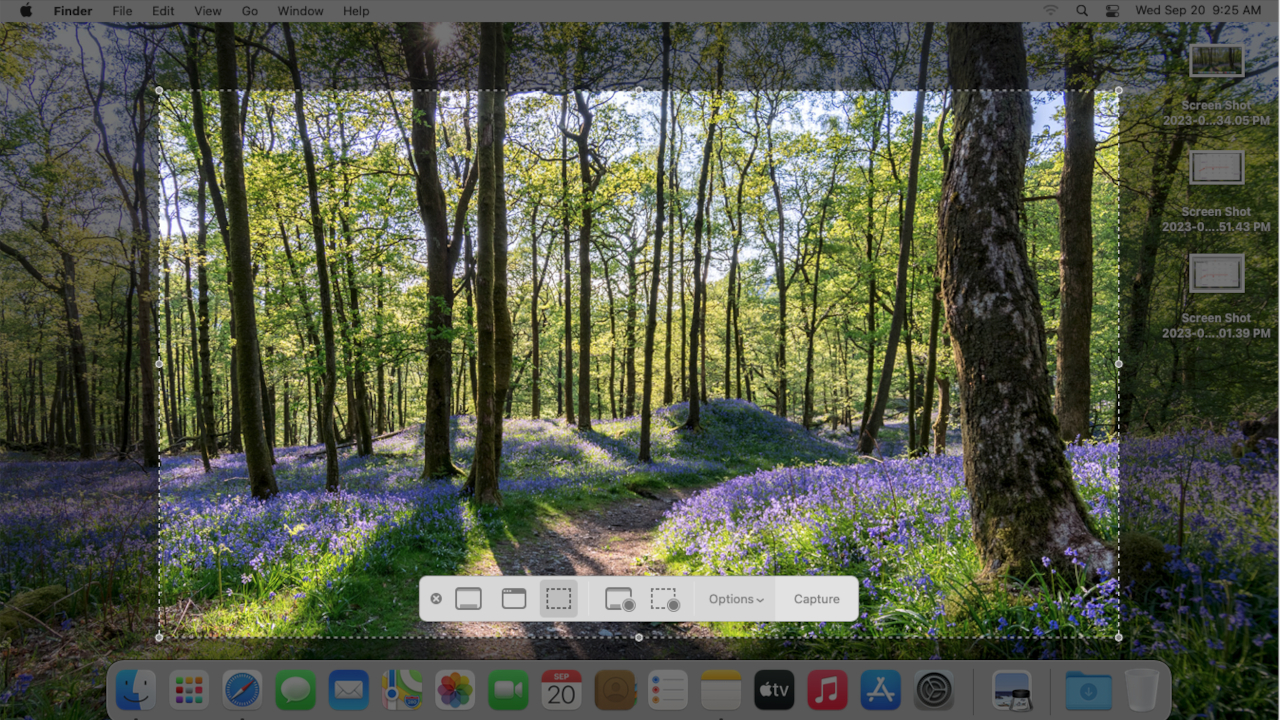Select Capture Selected Window mode

click(x=514, y=599)
